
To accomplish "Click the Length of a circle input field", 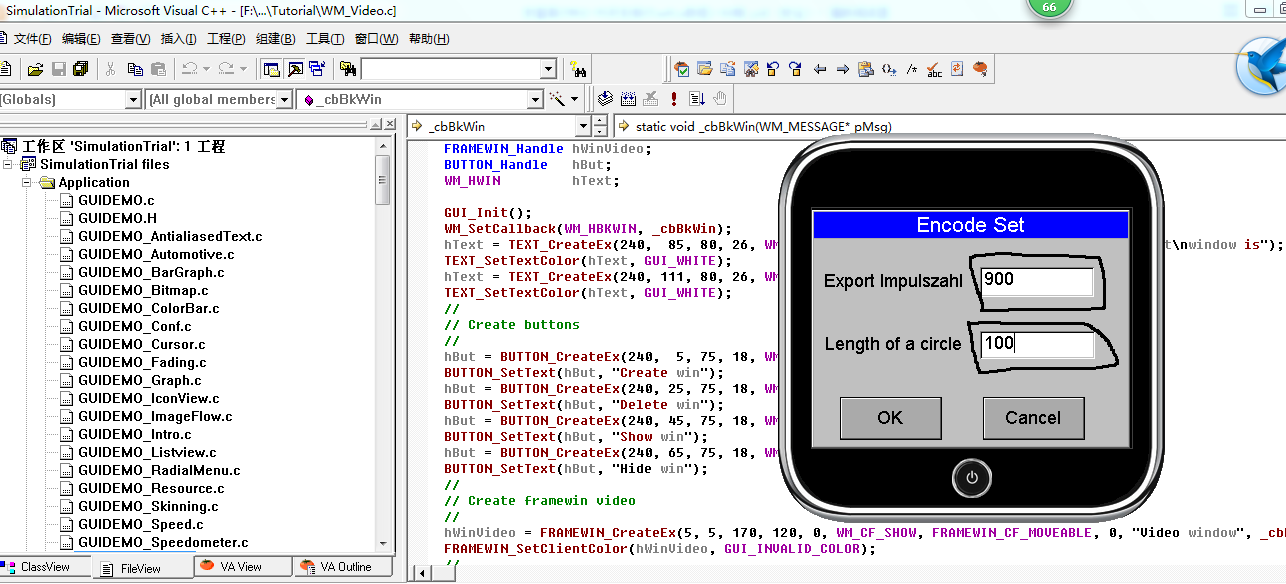I will (x=1036, y=345).
